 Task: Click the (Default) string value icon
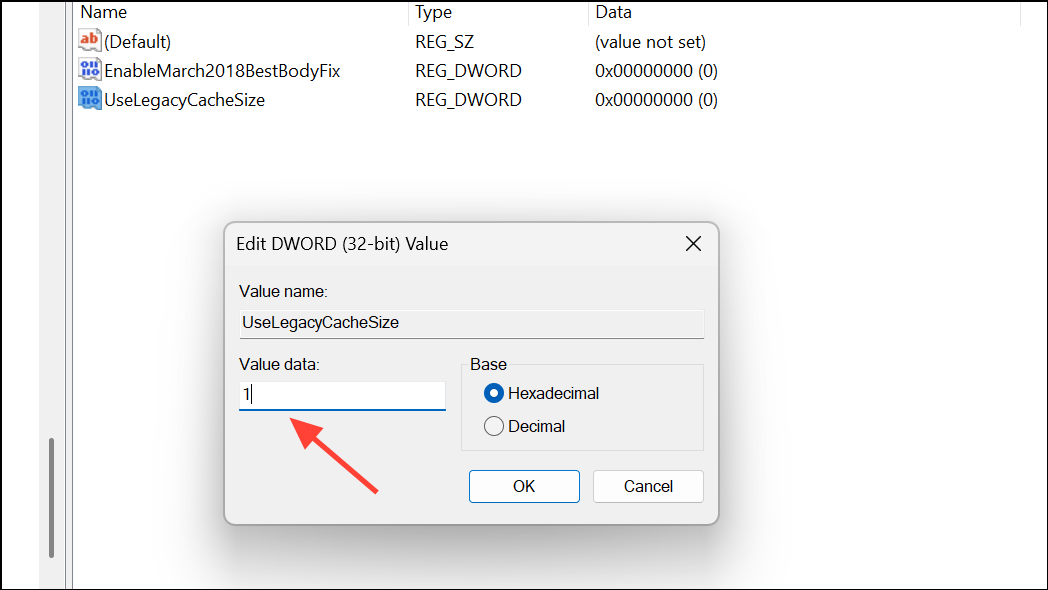point(90,41)
